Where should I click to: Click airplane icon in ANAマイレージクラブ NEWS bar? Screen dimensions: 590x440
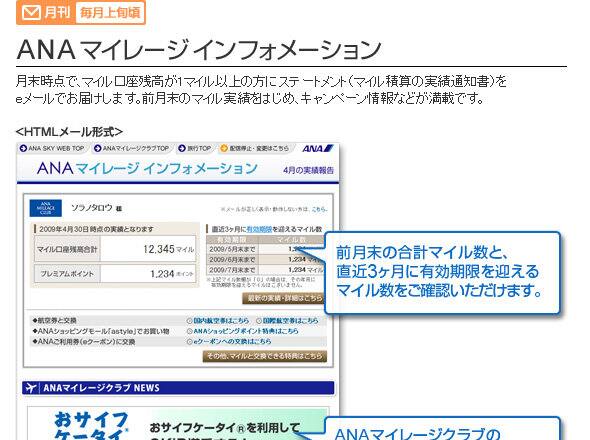point(32,388)
